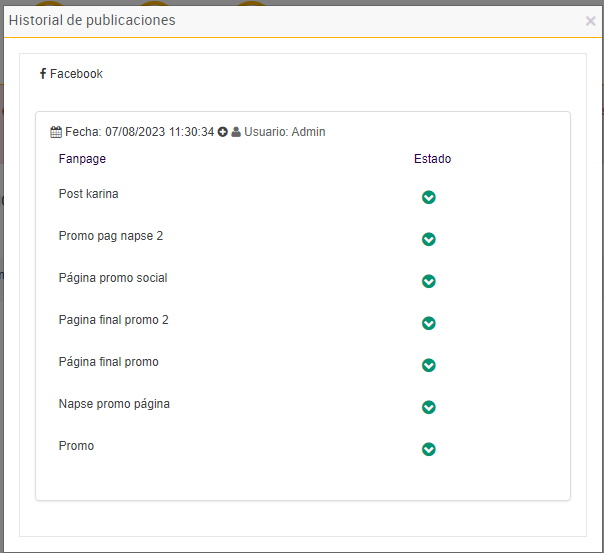Click status icon for Pagina final promo 2
The image size is (604, 553).
[x=429, y=323]
